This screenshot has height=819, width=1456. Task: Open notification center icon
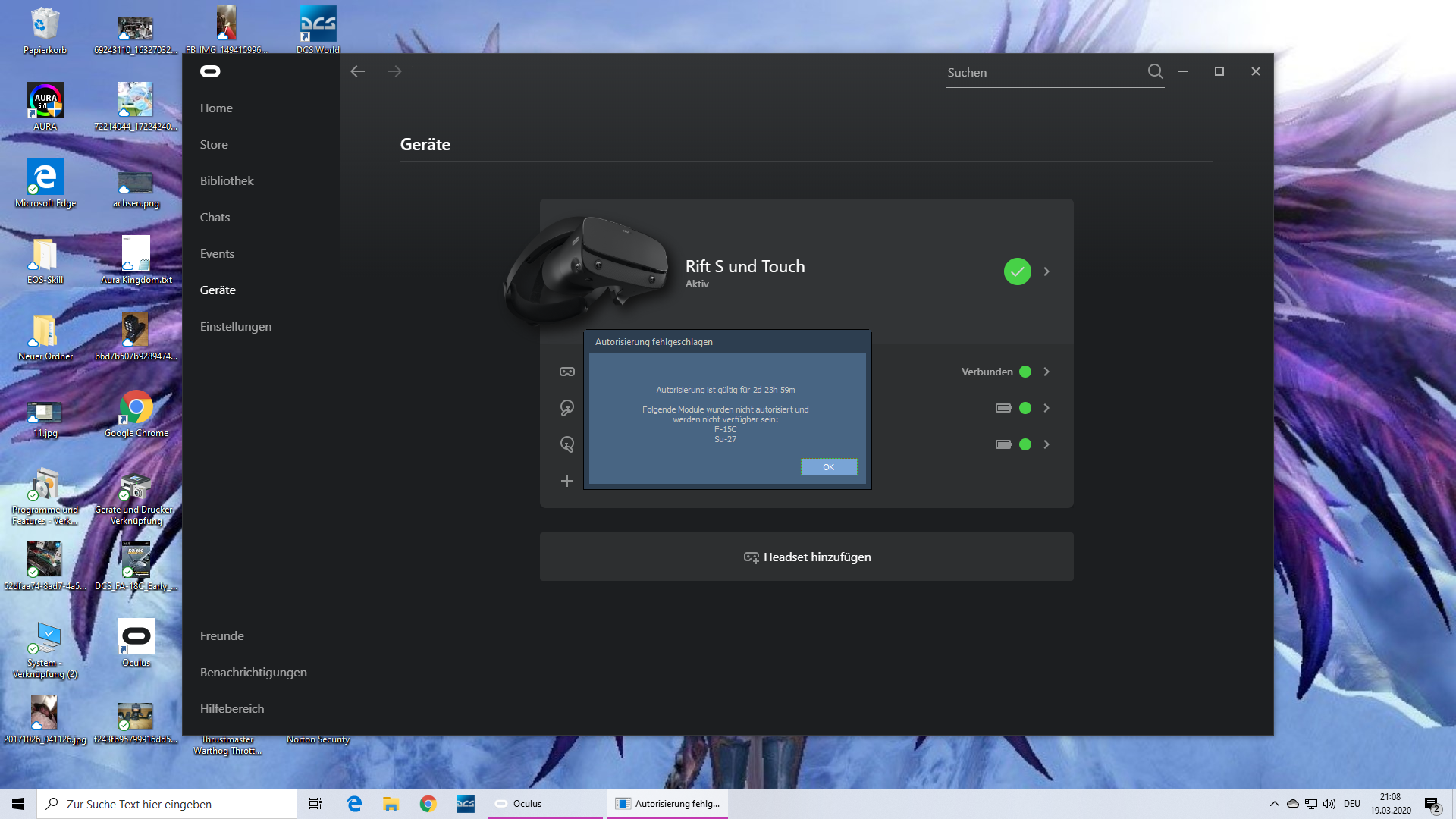[1432, 804]
